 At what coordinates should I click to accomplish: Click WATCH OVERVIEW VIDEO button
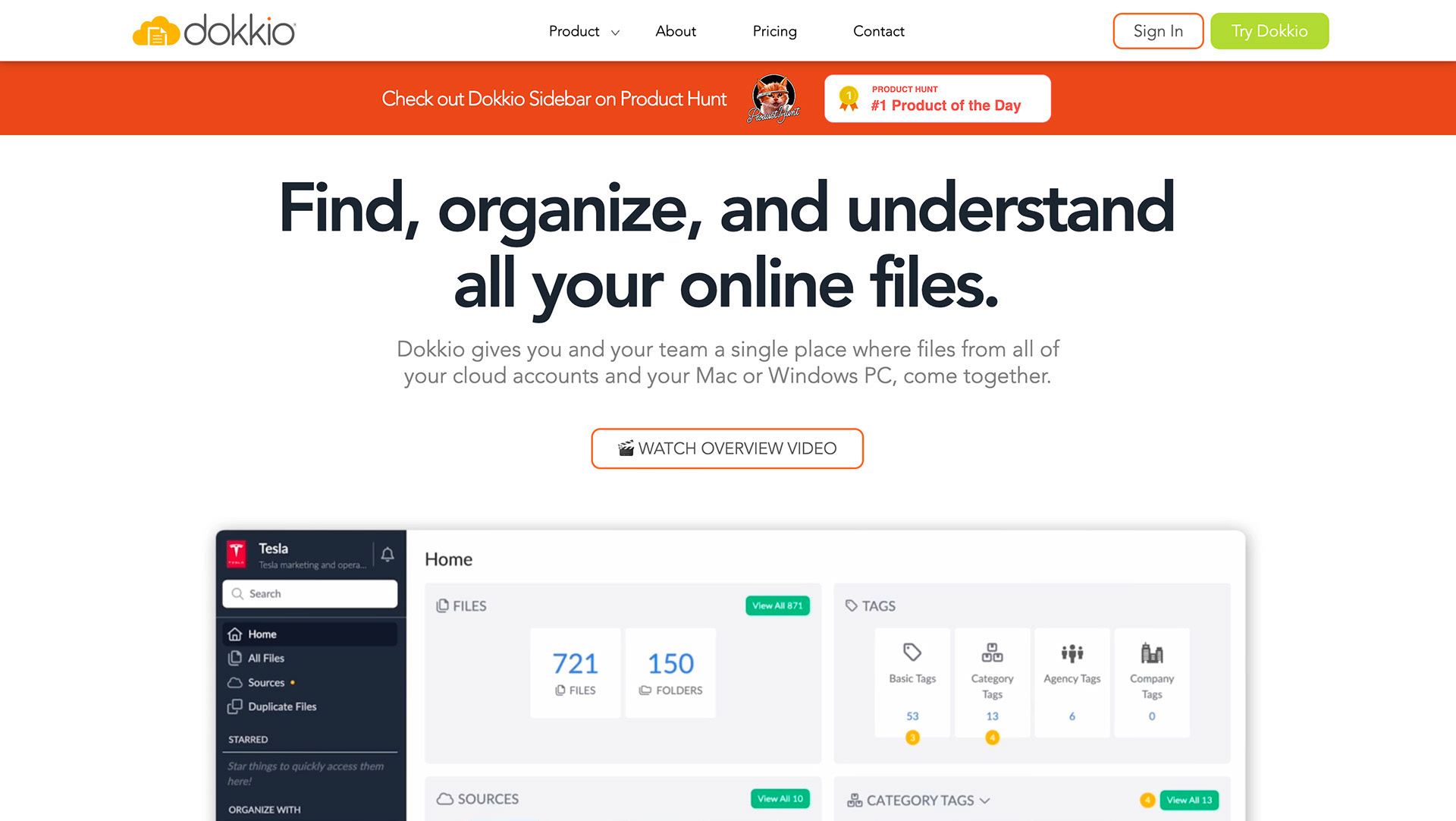727,448
